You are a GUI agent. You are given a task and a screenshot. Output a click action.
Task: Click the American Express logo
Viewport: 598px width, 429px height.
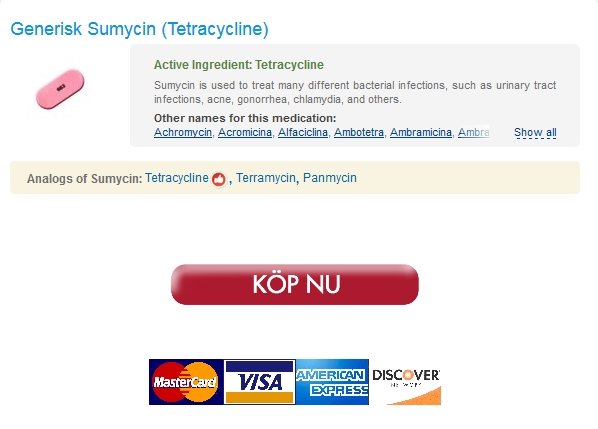pyautogui.click(x=332, y=382)
